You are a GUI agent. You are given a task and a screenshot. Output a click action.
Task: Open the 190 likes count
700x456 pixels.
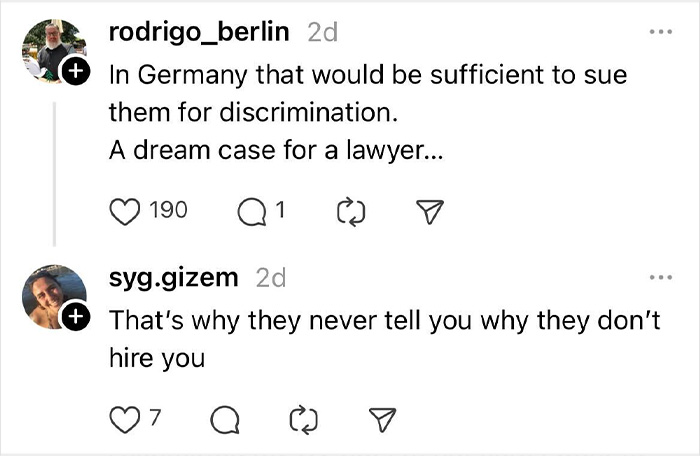pyautogui.click(x=168, y=211)
